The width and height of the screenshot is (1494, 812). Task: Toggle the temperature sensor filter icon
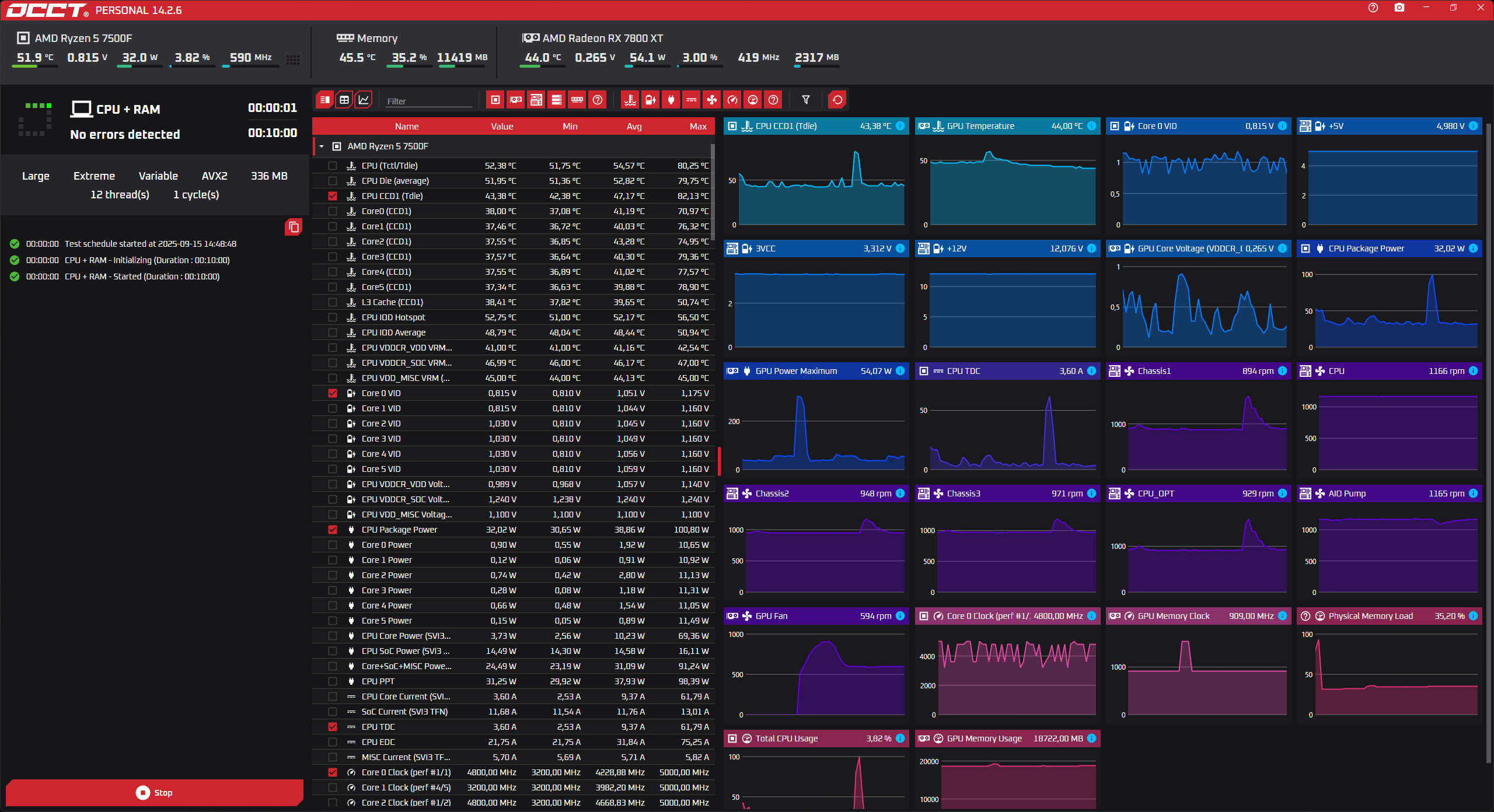[x=630, y=100]
